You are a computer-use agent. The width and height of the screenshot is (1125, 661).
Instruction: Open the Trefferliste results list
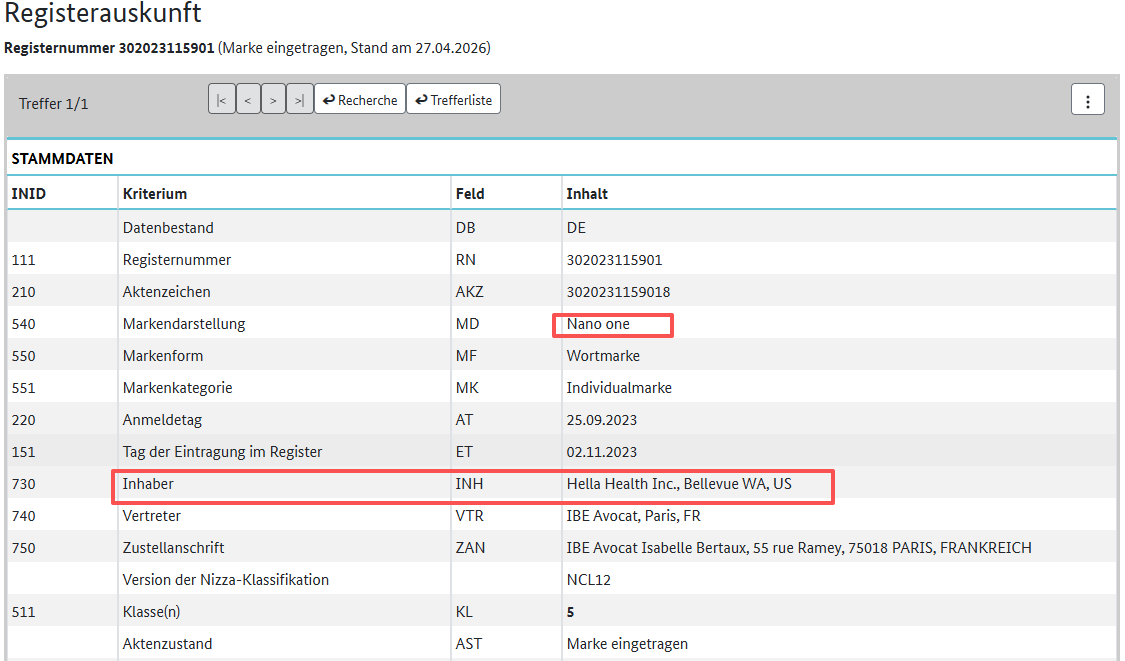pyautogui.click(x=453, y=100)
